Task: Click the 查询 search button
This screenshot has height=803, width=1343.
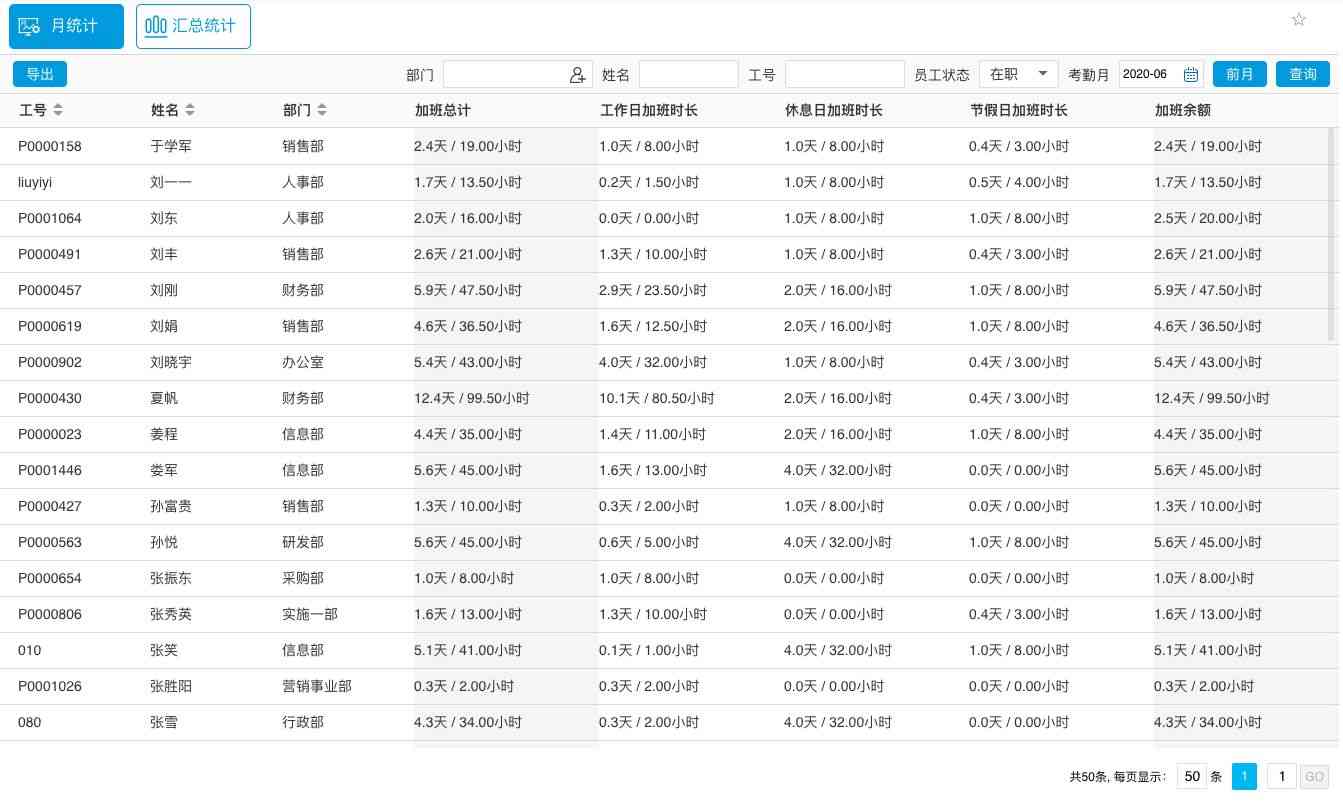Action: click(x=1302, y=74)
